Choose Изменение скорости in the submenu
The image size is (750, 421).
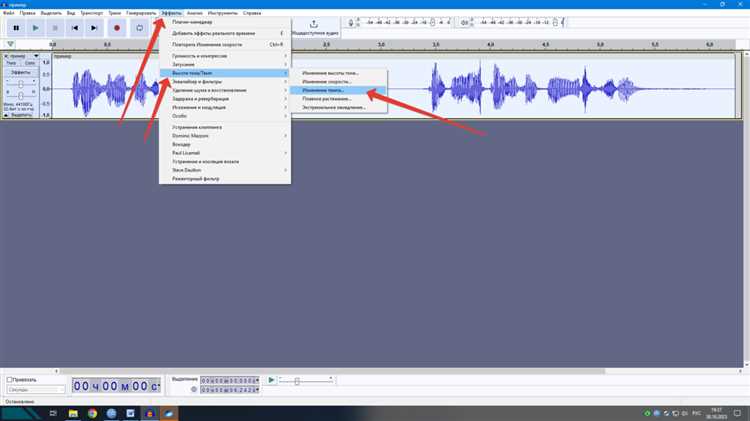339,82
